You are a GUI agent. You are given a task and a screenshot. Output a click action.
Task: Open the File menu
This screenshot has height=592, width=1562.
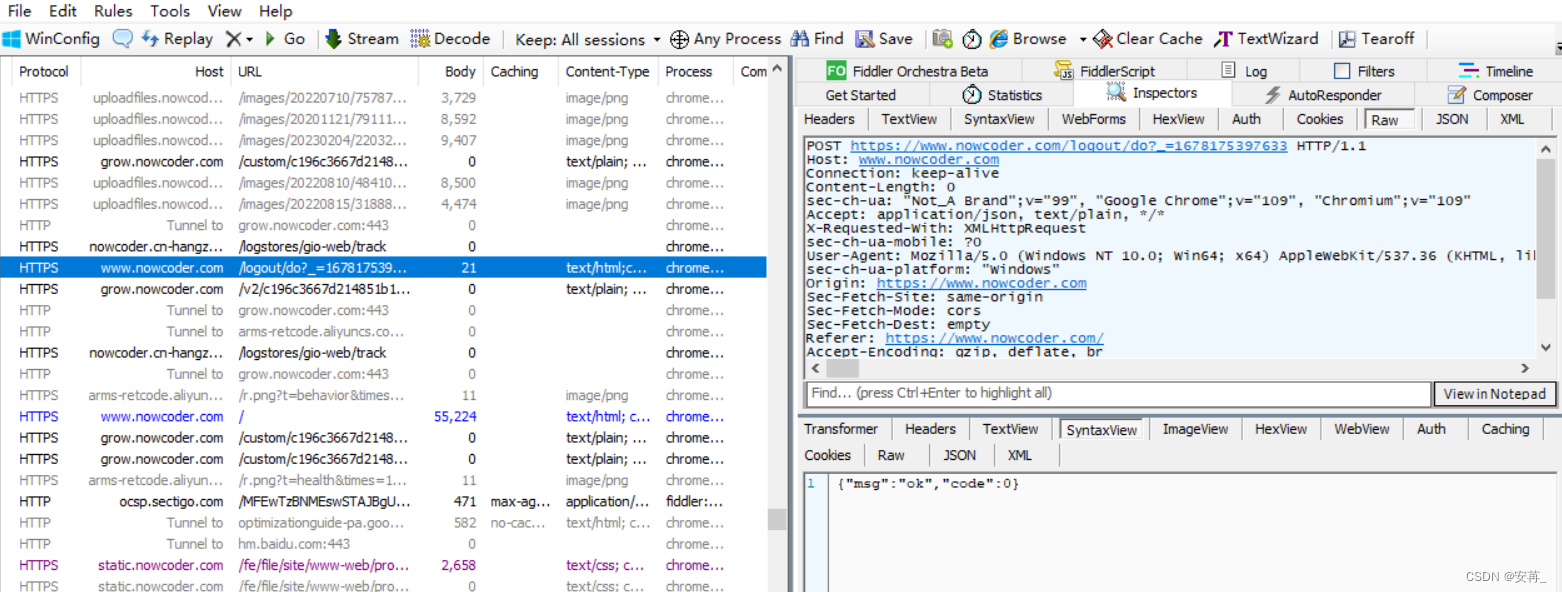click(19, 11)
